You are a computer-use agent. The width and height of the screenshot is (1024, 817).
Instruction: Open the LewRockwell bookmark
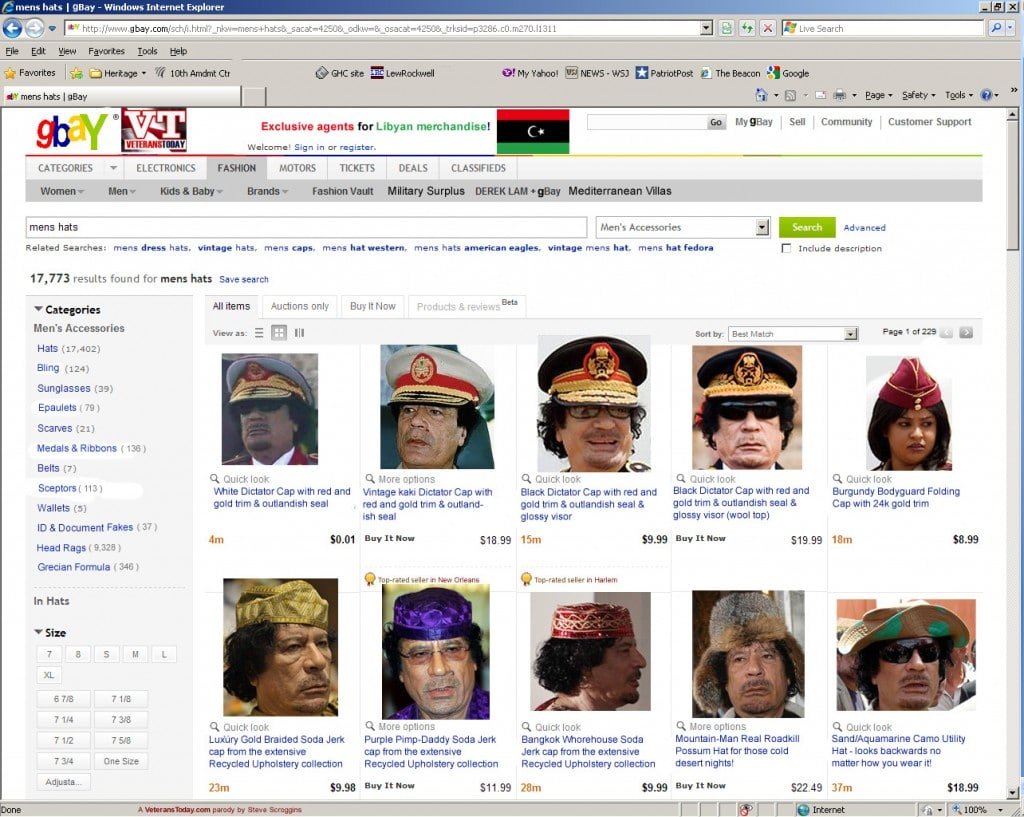[x=402, y=73]
